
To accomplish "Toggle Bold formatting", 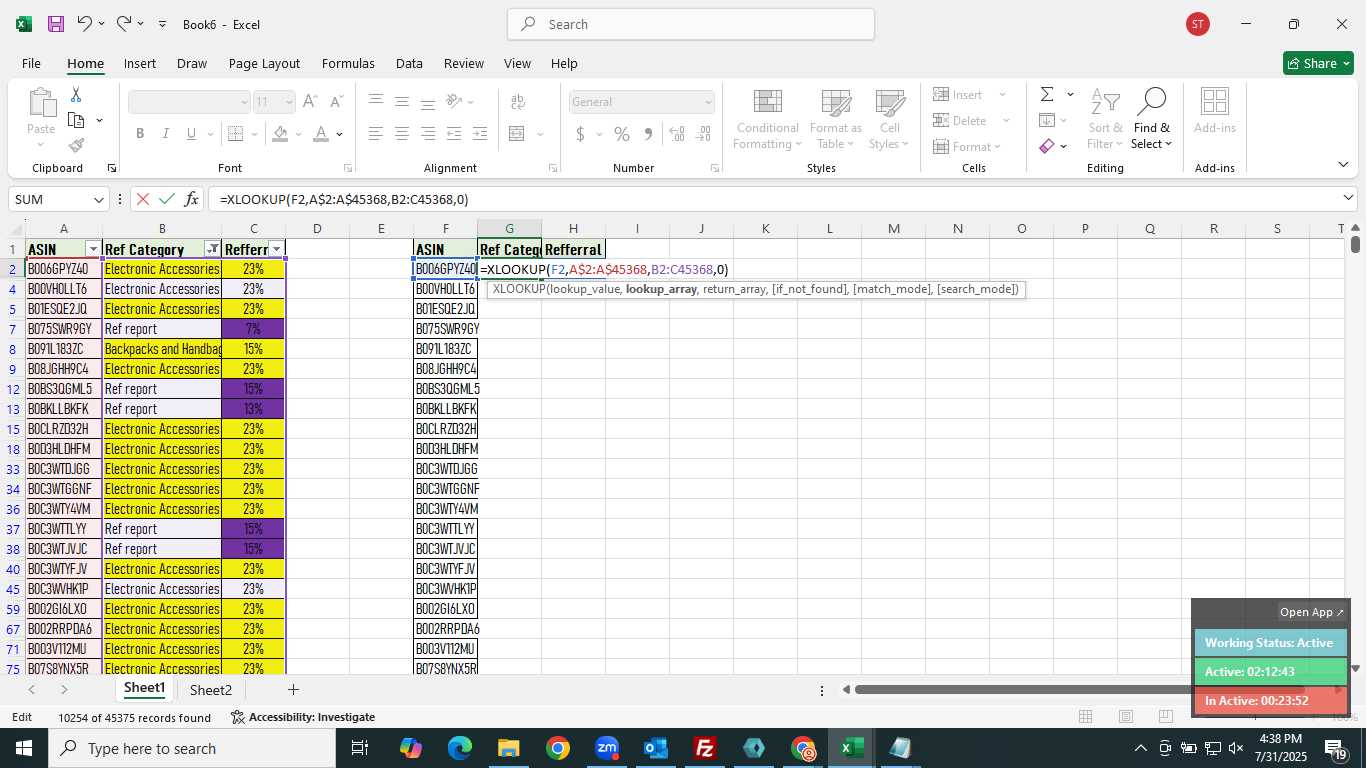I will [x=140, y=134].
